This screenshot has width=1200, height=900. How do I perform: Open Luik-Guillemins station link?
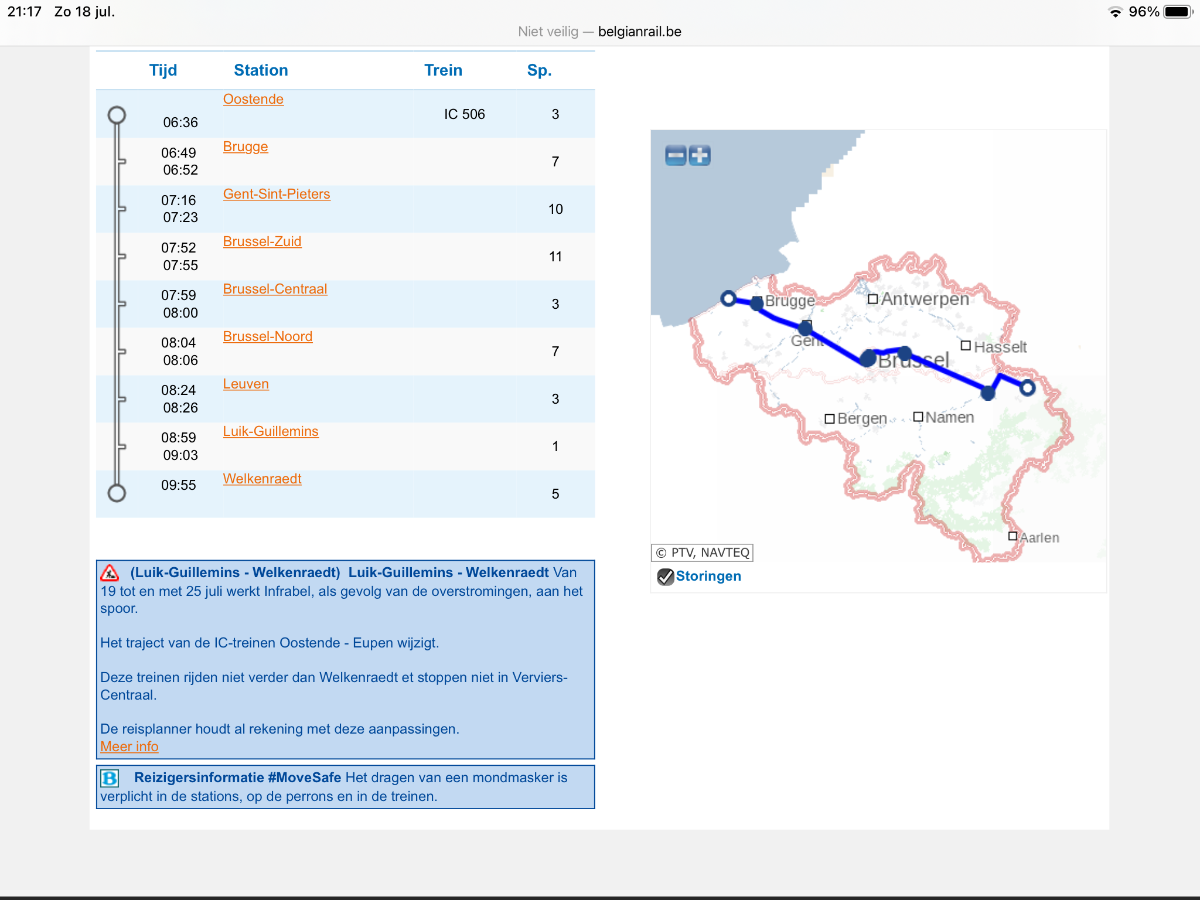[x=270, y=432]
